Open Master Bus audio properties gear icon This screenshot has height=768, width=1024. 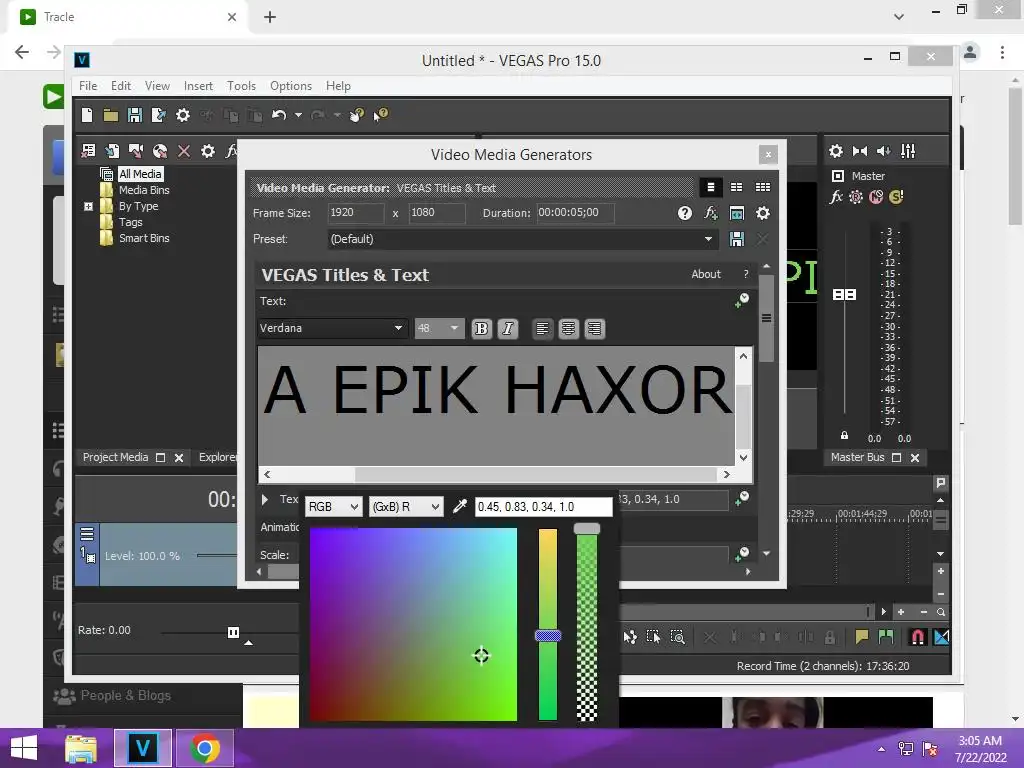point(836,151)
